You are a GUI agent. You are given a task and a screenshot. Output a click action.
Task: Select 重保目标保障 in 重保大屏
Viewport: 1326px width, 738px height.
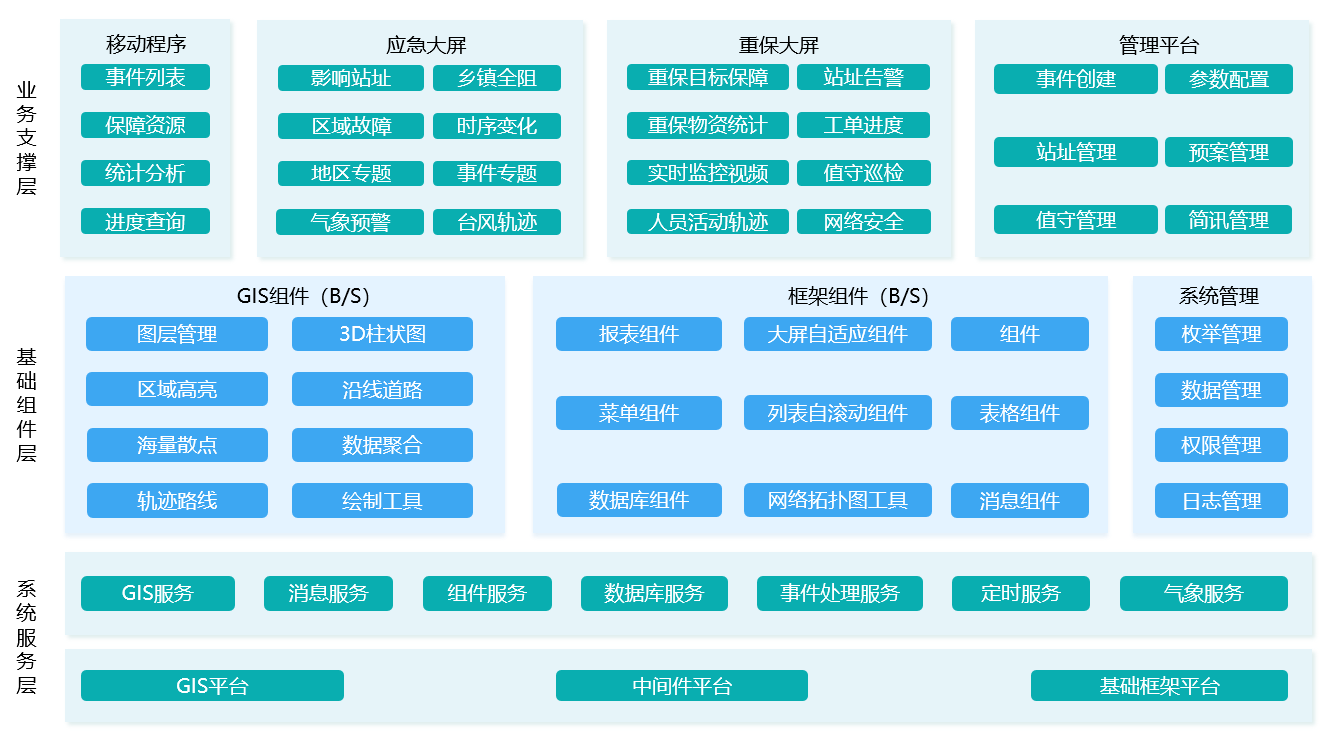coord(707,77)
